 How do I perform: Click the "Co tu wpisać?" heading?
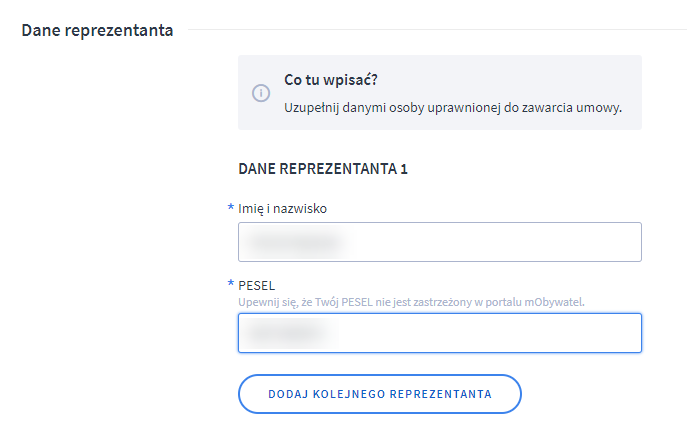coord(331,79)
